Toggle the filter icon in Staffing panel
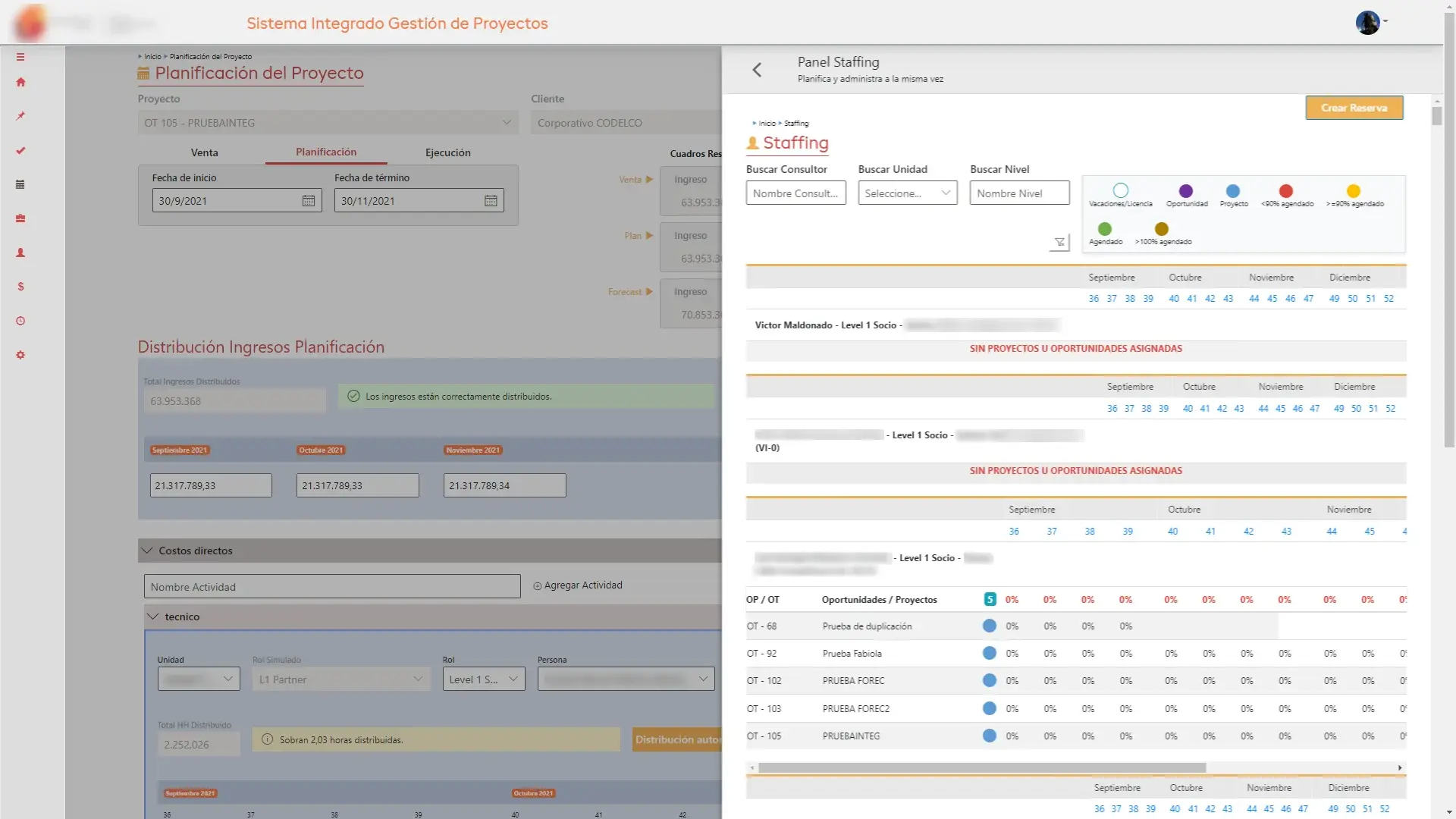This screenshot has height=819, width=1456. tap(1059, 241)
